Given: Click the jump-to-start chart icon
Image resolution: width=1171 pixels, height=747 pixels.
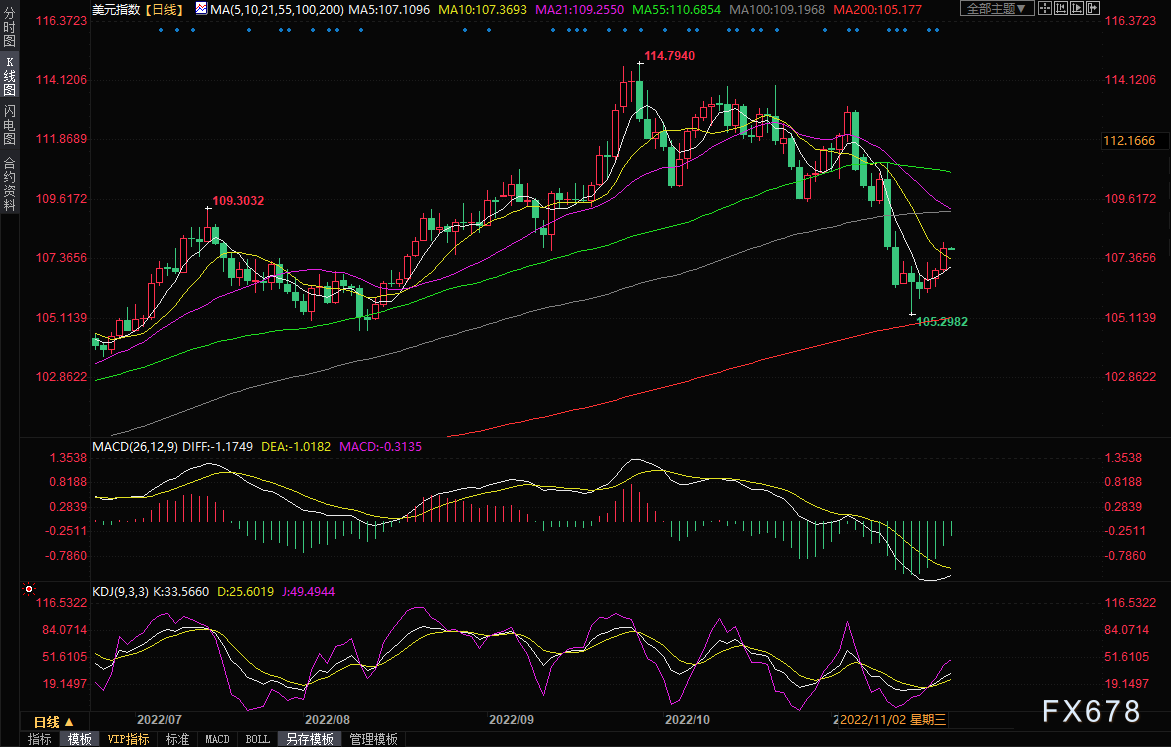Looking at the screenshot, I should [x=1061, y=8].
